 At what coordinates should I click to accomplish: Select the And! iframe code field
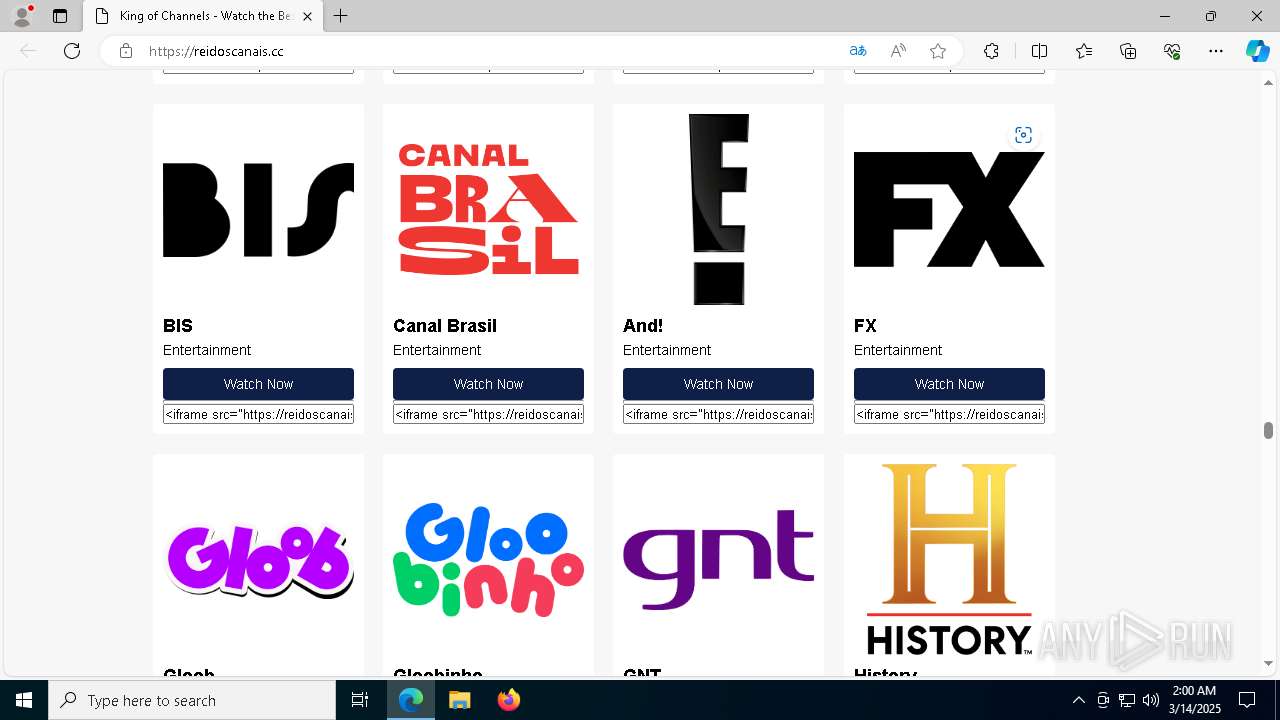click(x=718, y=414)
